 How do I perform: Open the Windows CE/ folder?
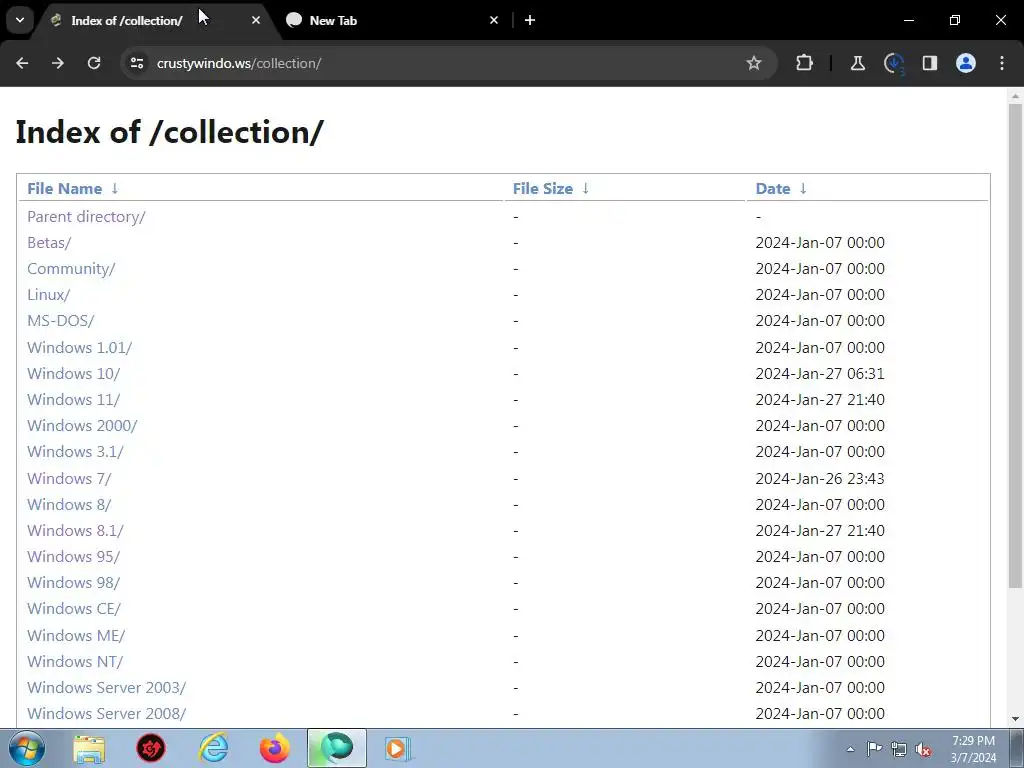click(x=74, y=609)
